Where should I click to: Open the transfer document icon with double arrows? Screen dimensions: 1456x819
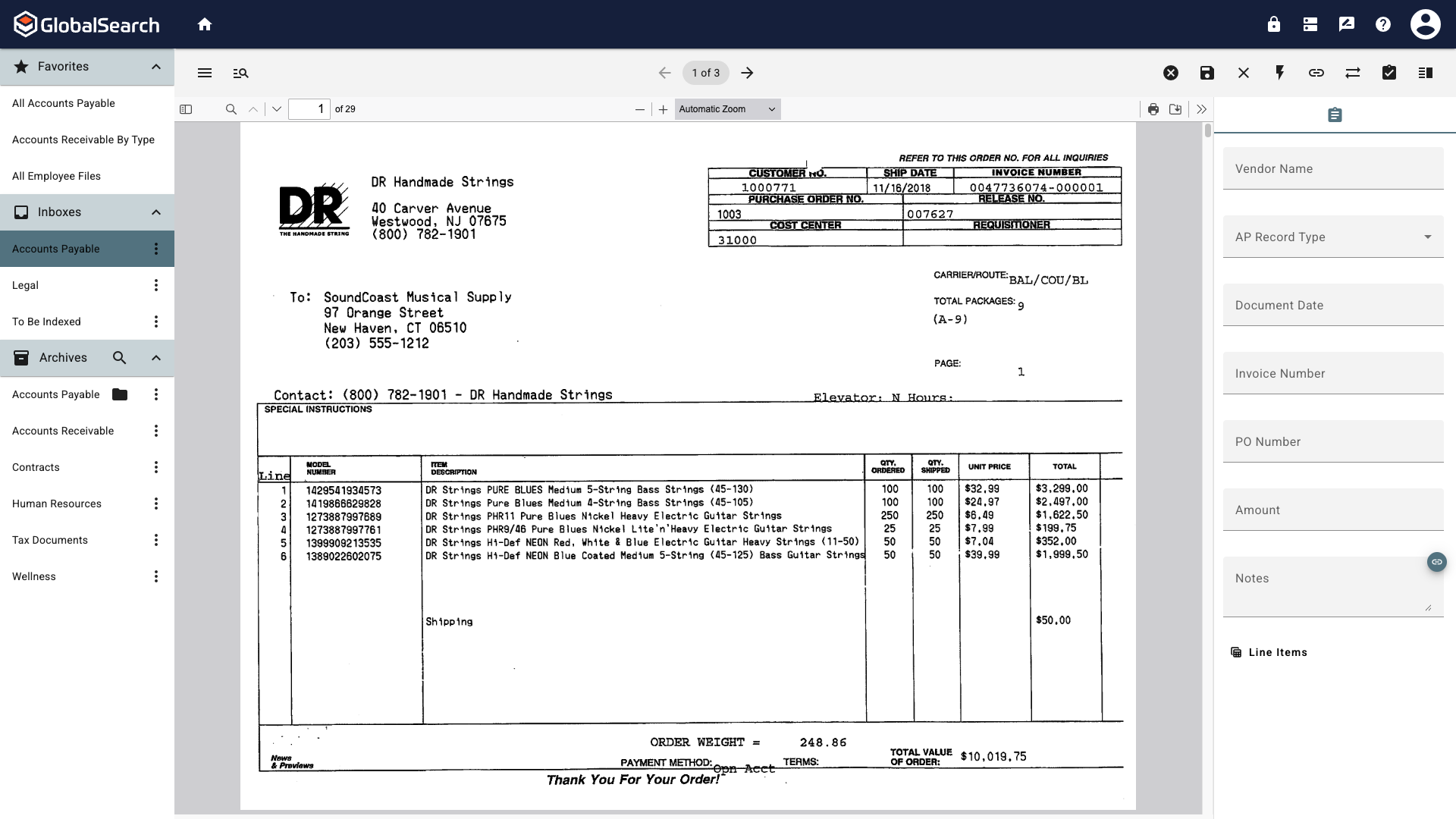(x=1353, y=73)
